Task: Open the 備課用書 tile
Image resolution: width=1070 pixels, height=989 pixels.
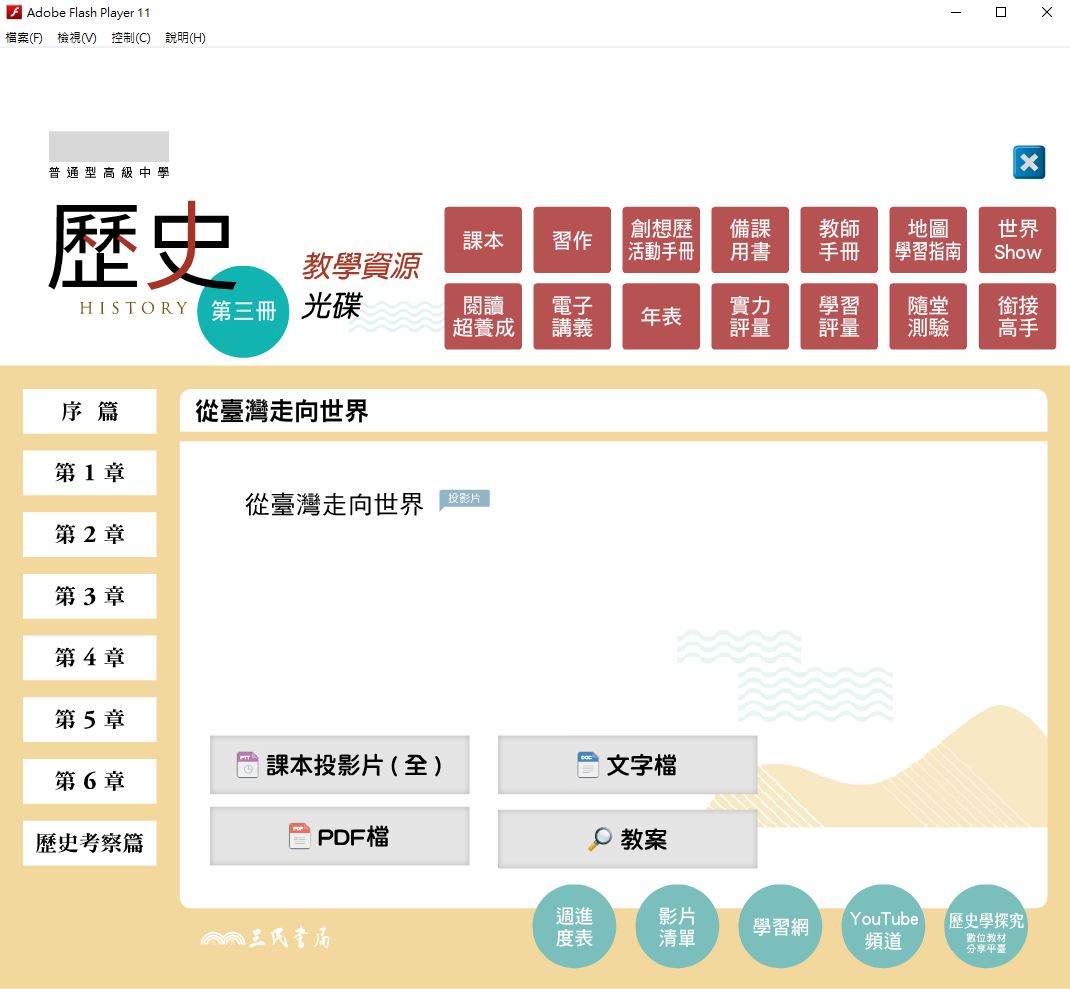Action: 750,240
